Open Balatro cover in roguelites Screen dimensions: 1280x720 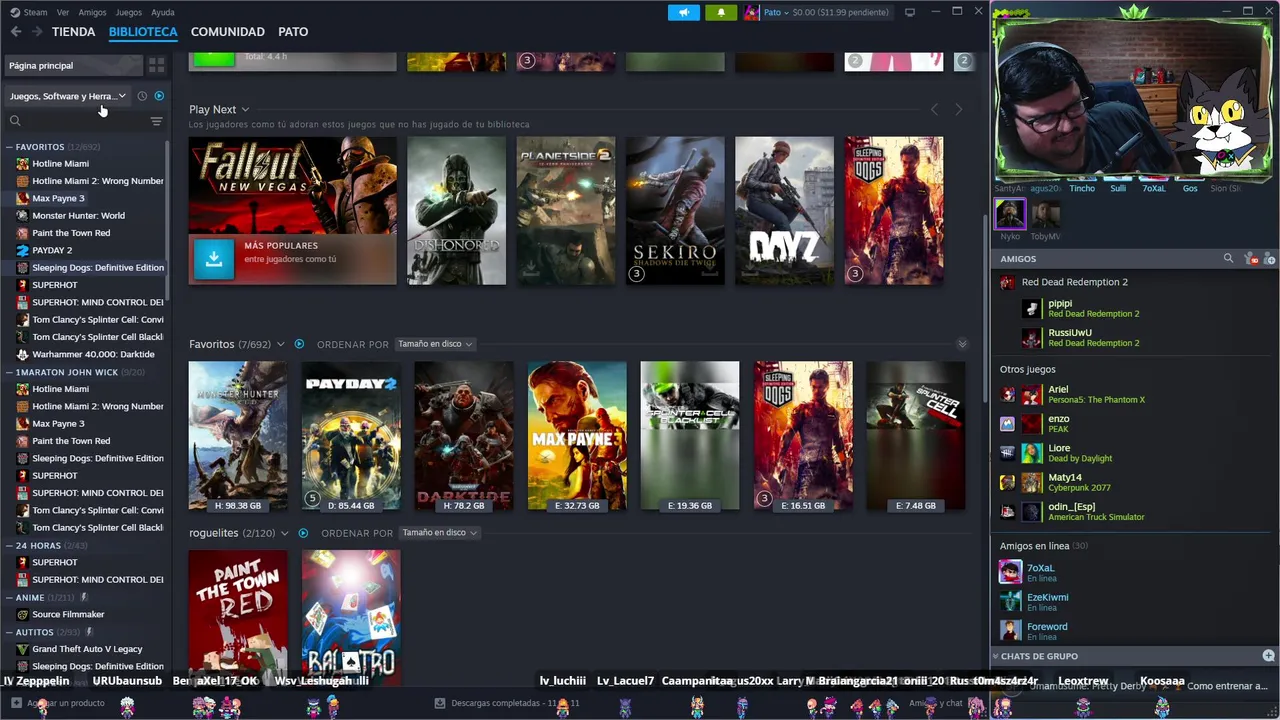pos(351,618)
